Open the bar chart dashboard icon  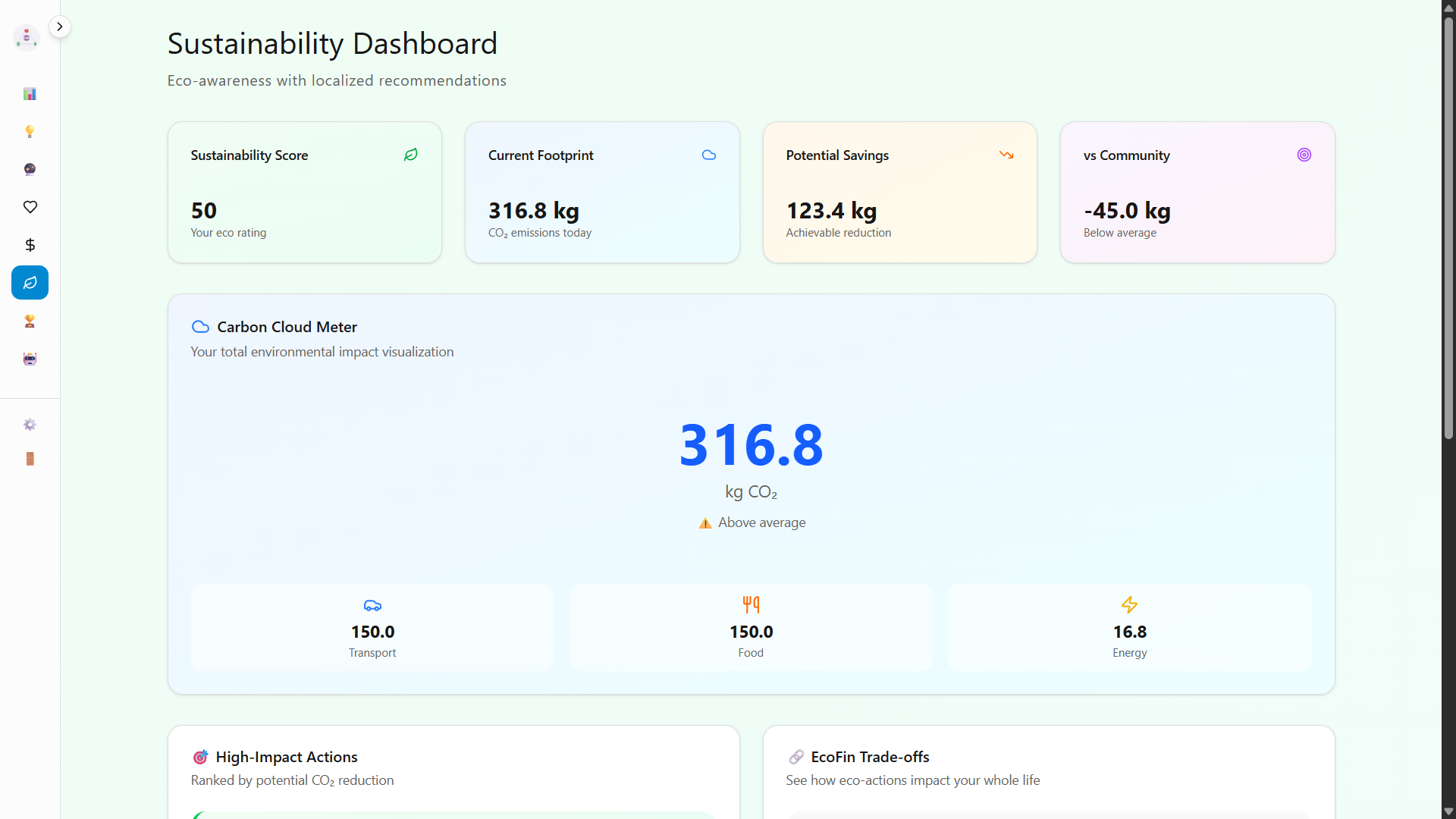pos(30,94)
